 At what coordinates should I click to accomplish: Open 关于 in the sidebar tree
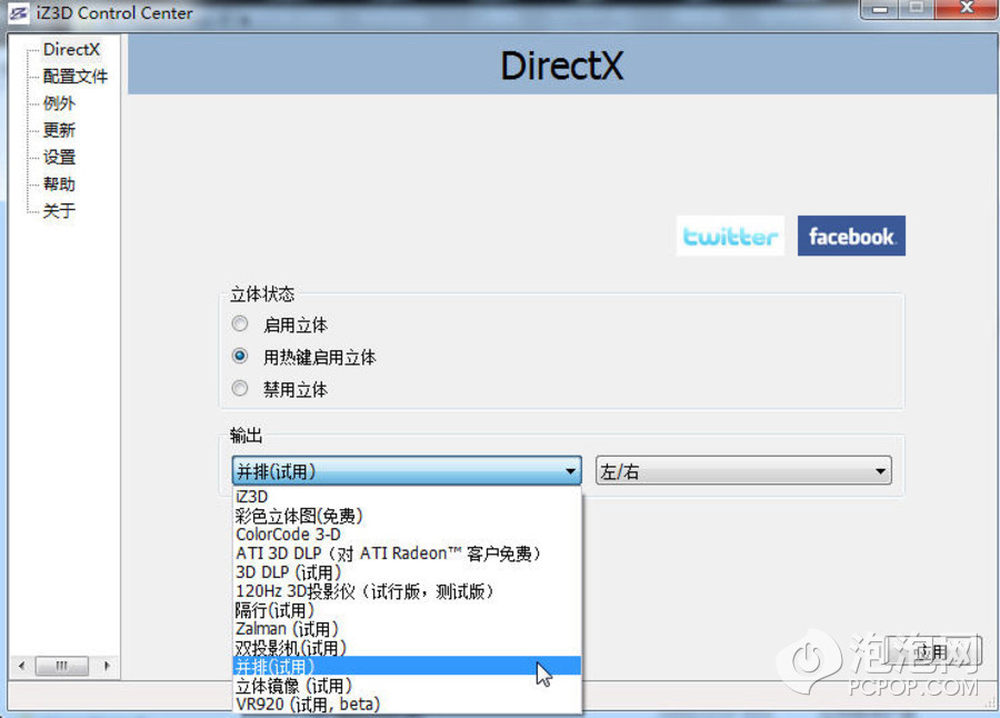[59, 211]
